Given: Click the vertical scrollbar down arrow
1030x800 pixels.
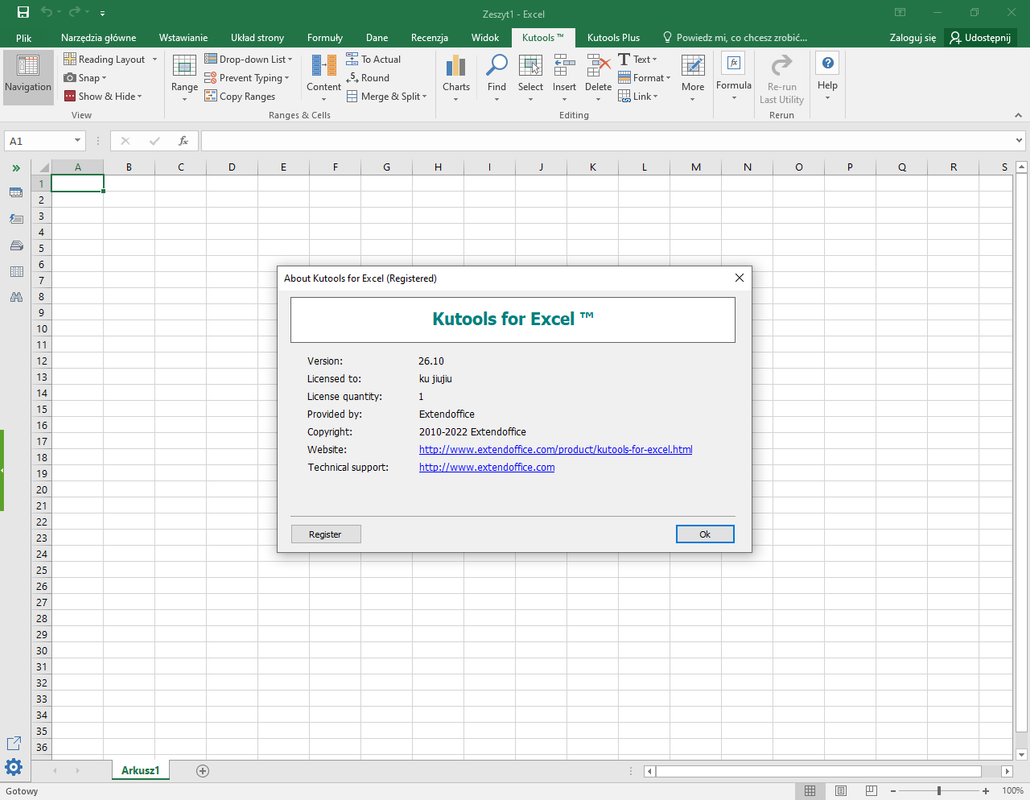Looking at the screenshot, I should (1021, 755).
